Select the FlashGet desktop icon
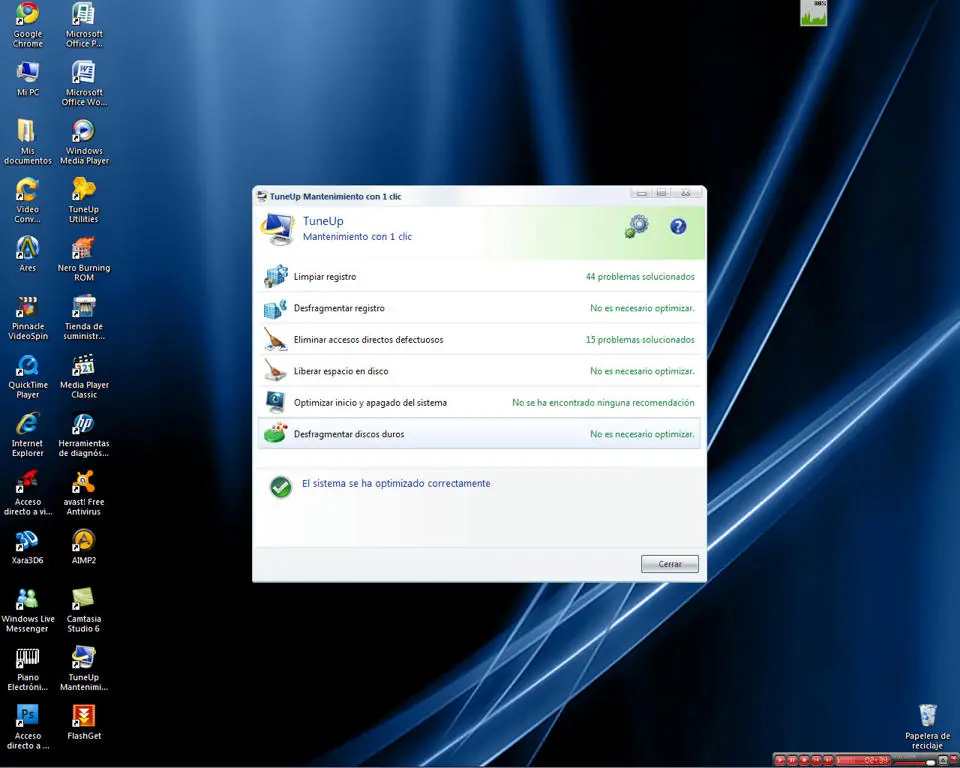 (x=84, y=722)
